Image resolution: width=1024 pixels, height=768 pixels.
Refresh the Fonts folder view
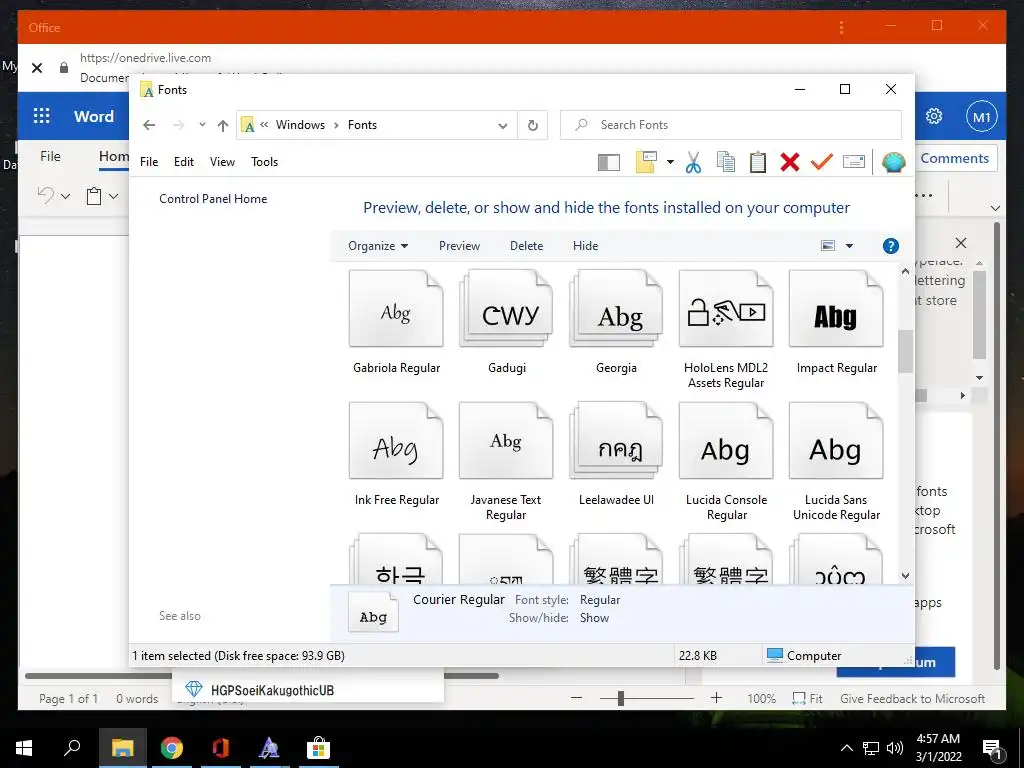click(x=533, y=125)
